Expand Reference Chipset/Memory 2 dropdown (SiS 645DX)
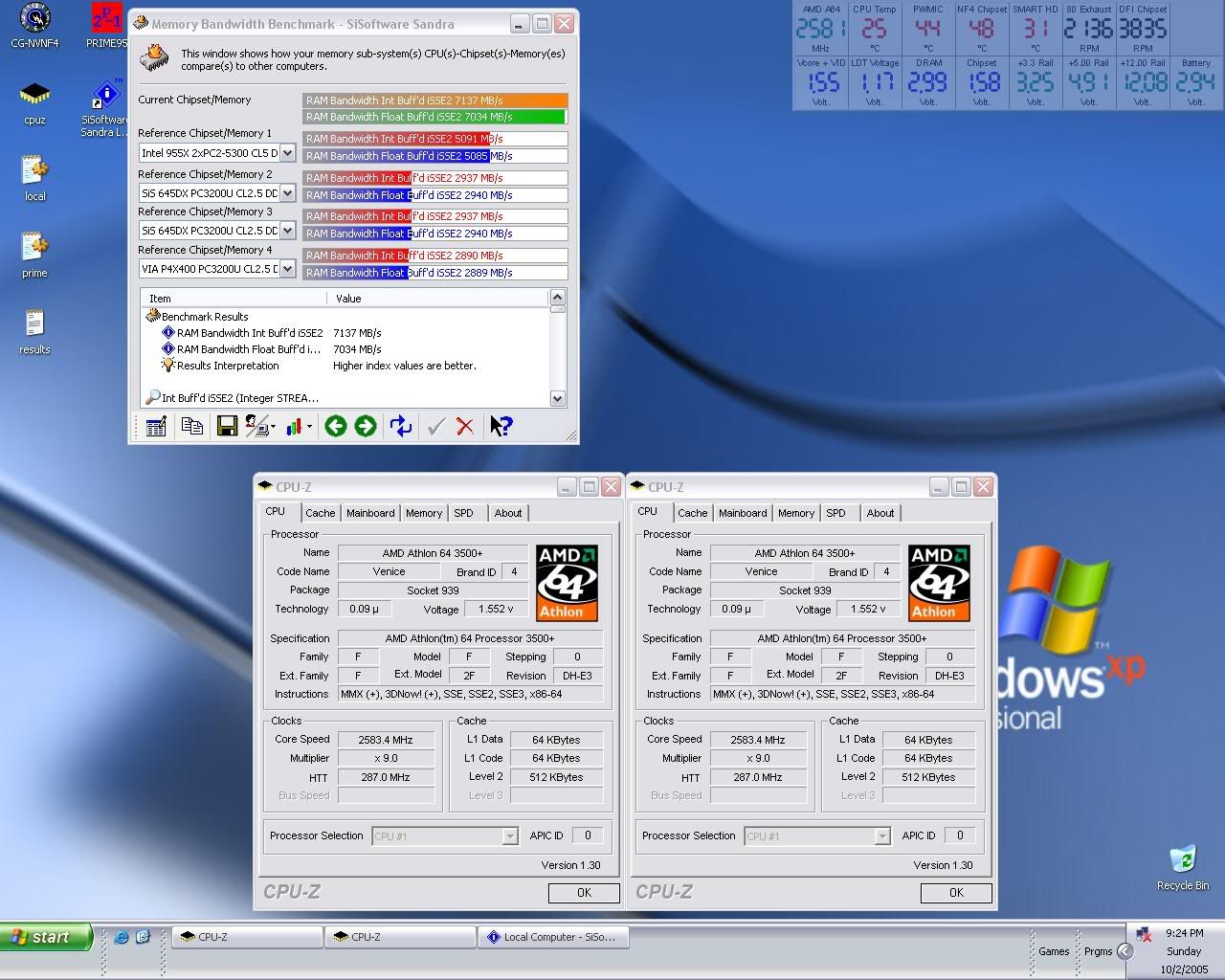Viewport: 1225px width, 980px height. 287,192
